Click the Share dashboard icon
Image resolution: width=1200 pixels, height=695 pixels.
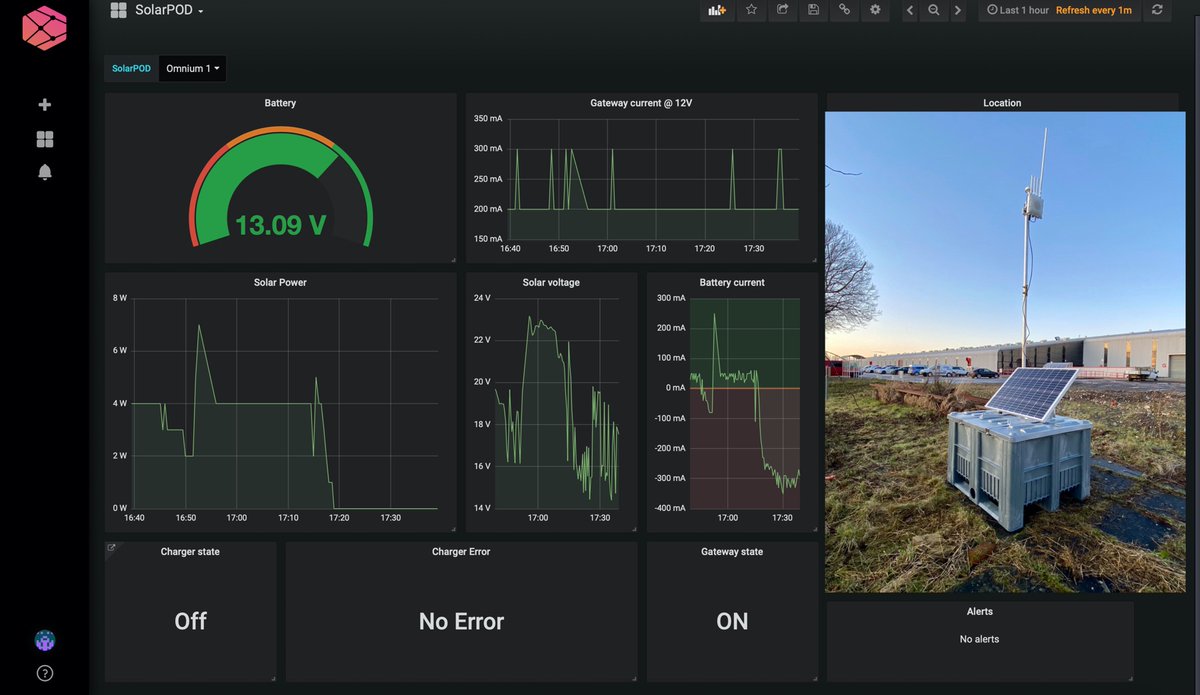[x=783, y=10]
